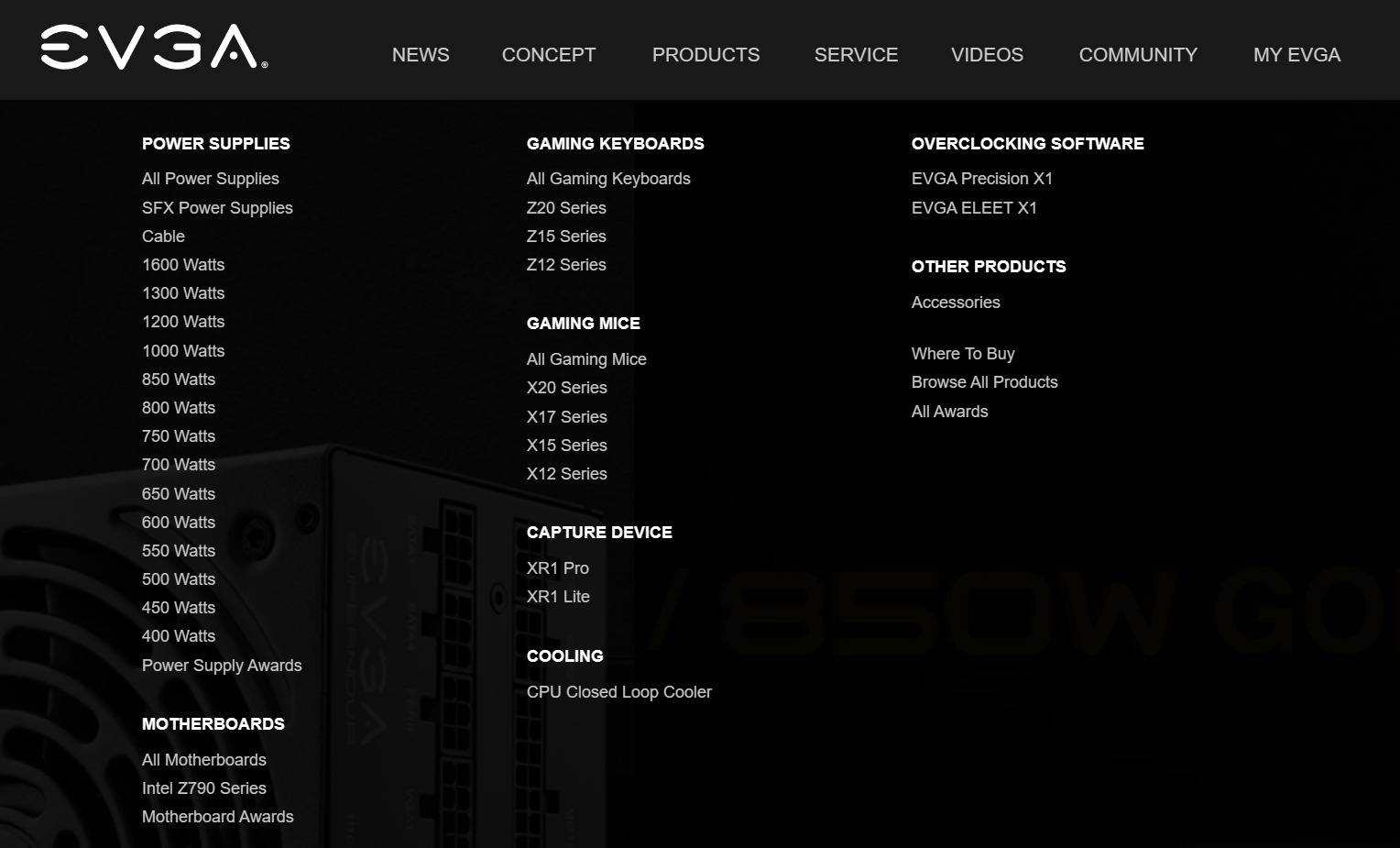This screenshot has width=1400, height=848.
Task: View Motherboard Awards
Action: point(218,817)
